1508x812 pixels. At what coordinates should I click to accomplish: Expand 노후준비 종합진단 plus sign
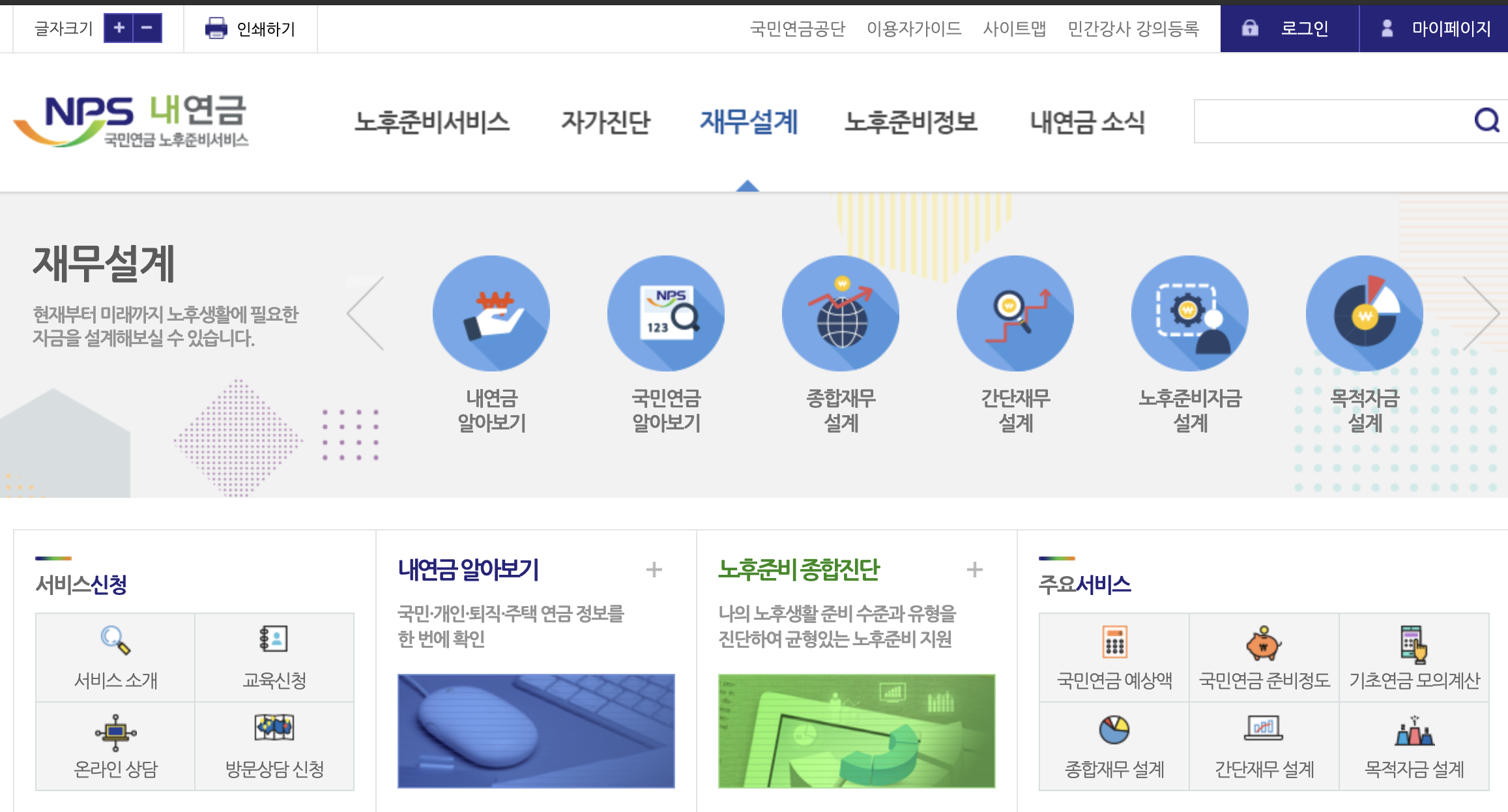(x=974, y=570)
